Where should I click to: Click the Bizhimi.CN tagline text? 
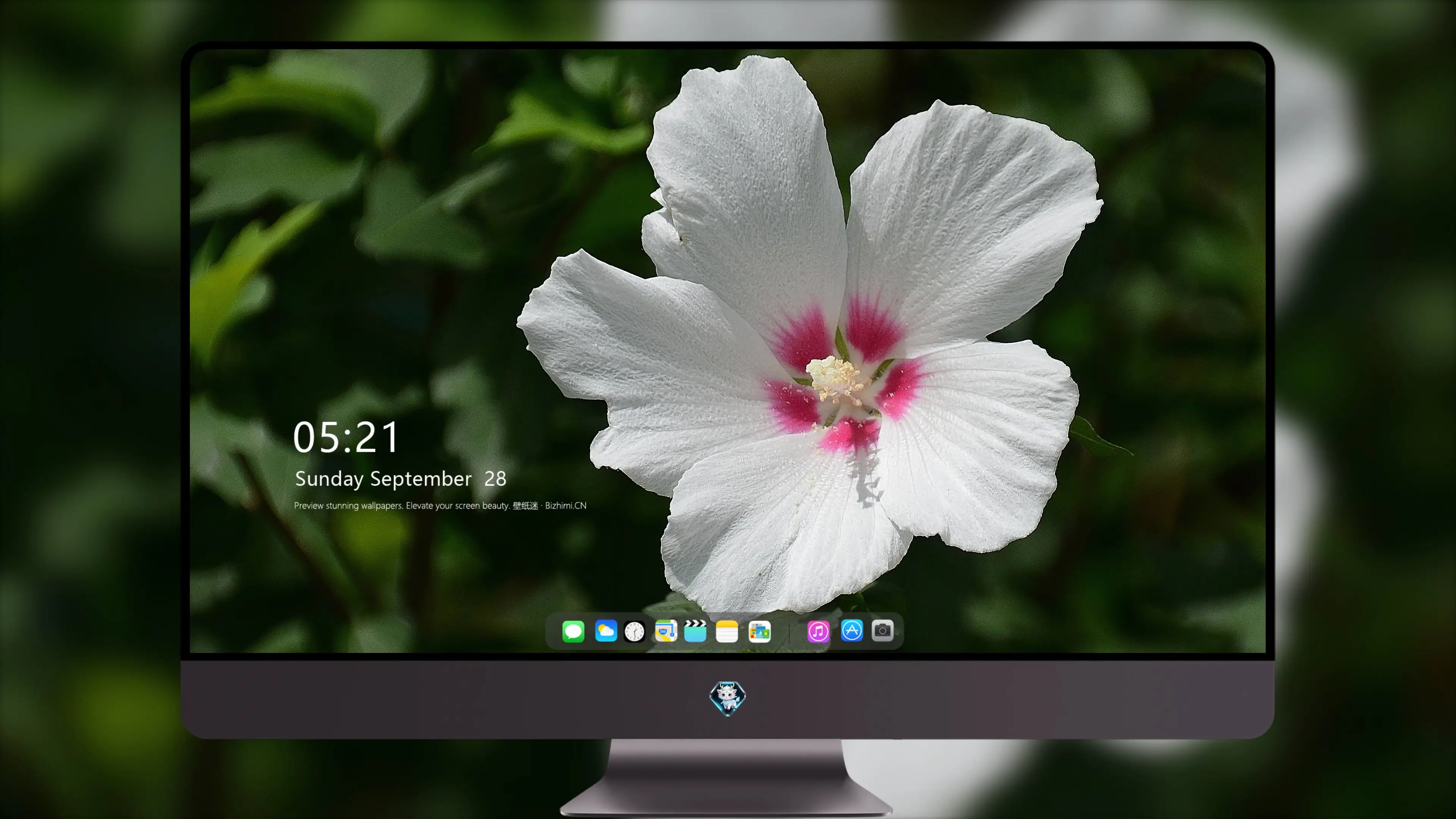coord(440,505)
